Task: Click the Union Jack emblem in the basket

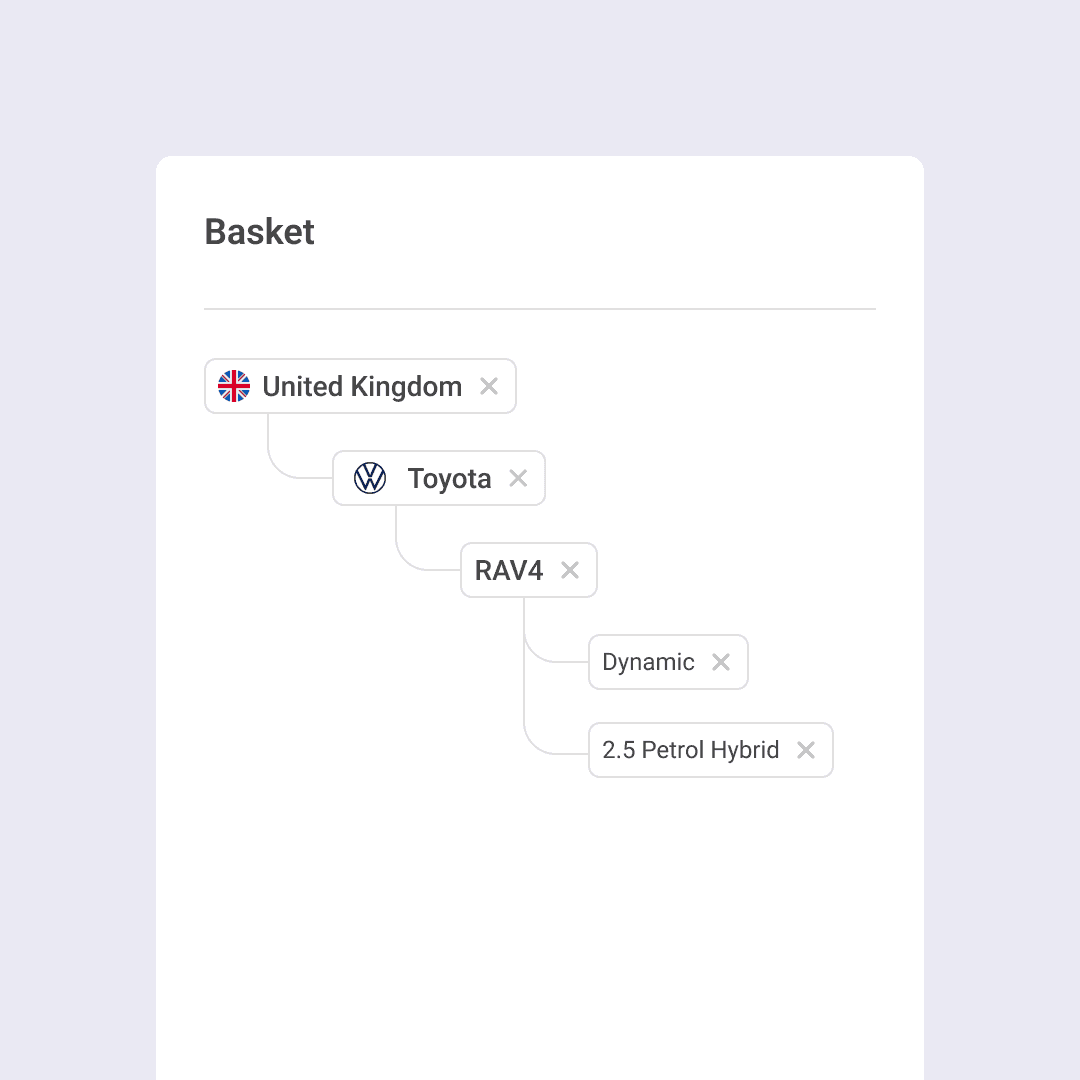Action: [233, 385]
